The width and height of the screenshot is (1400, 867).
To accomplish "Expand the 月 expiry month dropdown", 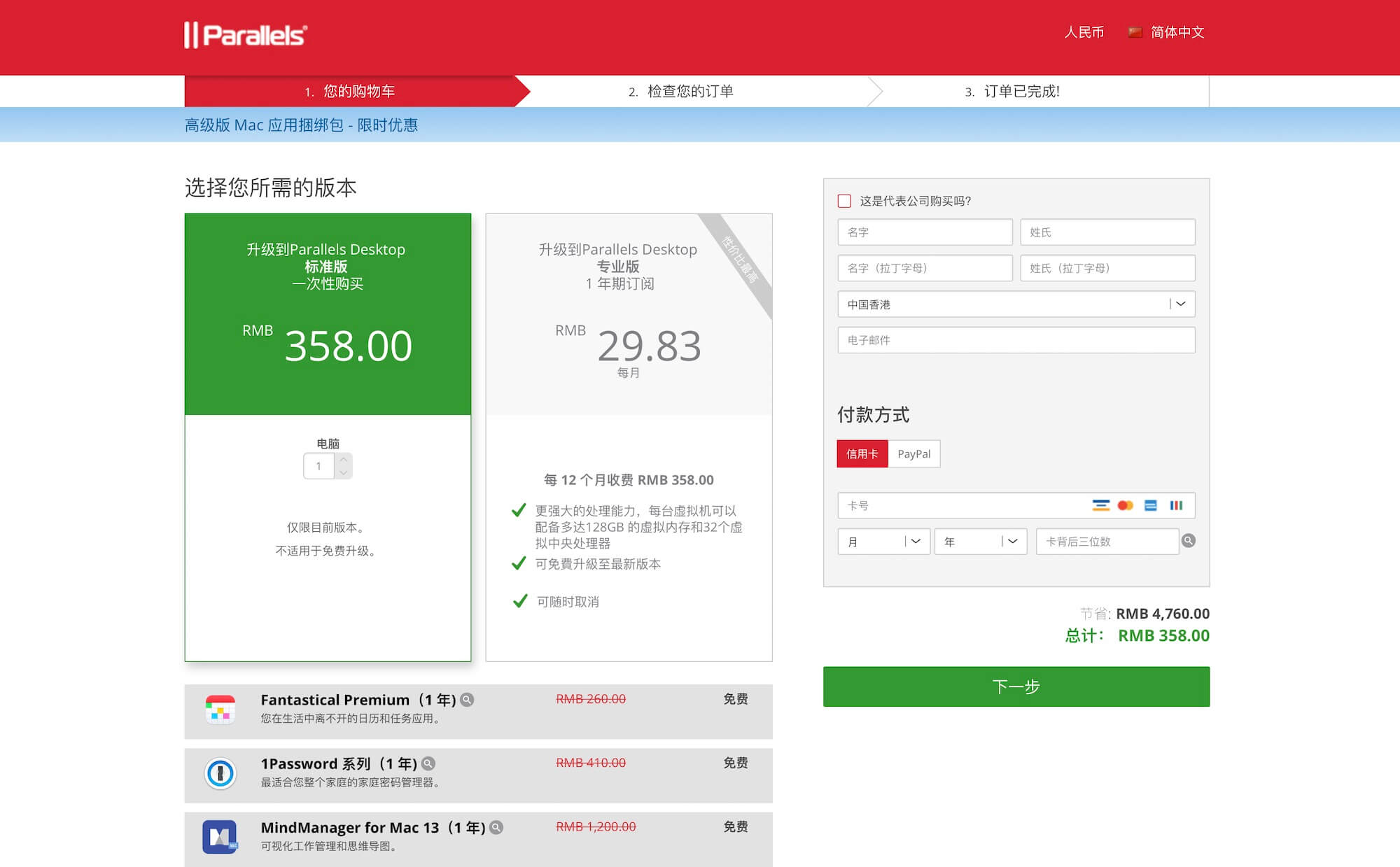I will click(883, 541).
